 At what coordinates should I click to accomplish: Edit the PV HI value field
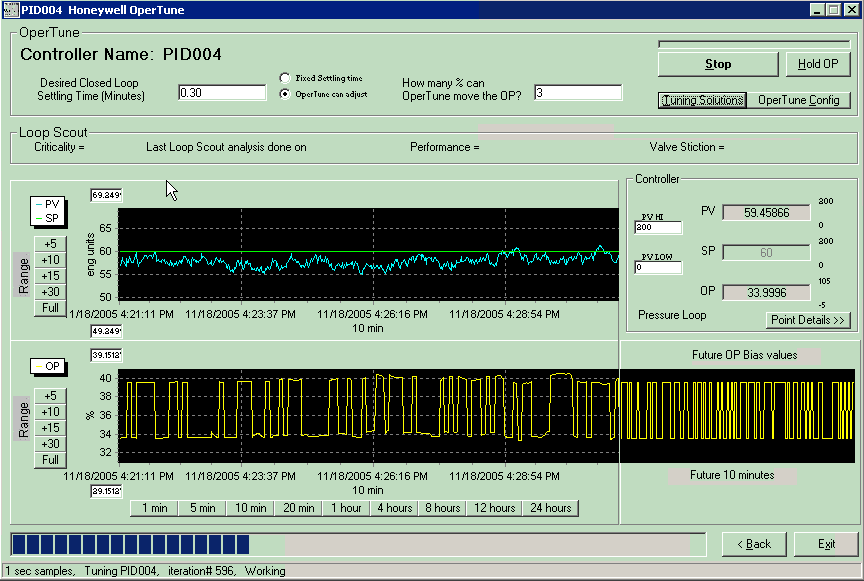click(x=659, y=228)
